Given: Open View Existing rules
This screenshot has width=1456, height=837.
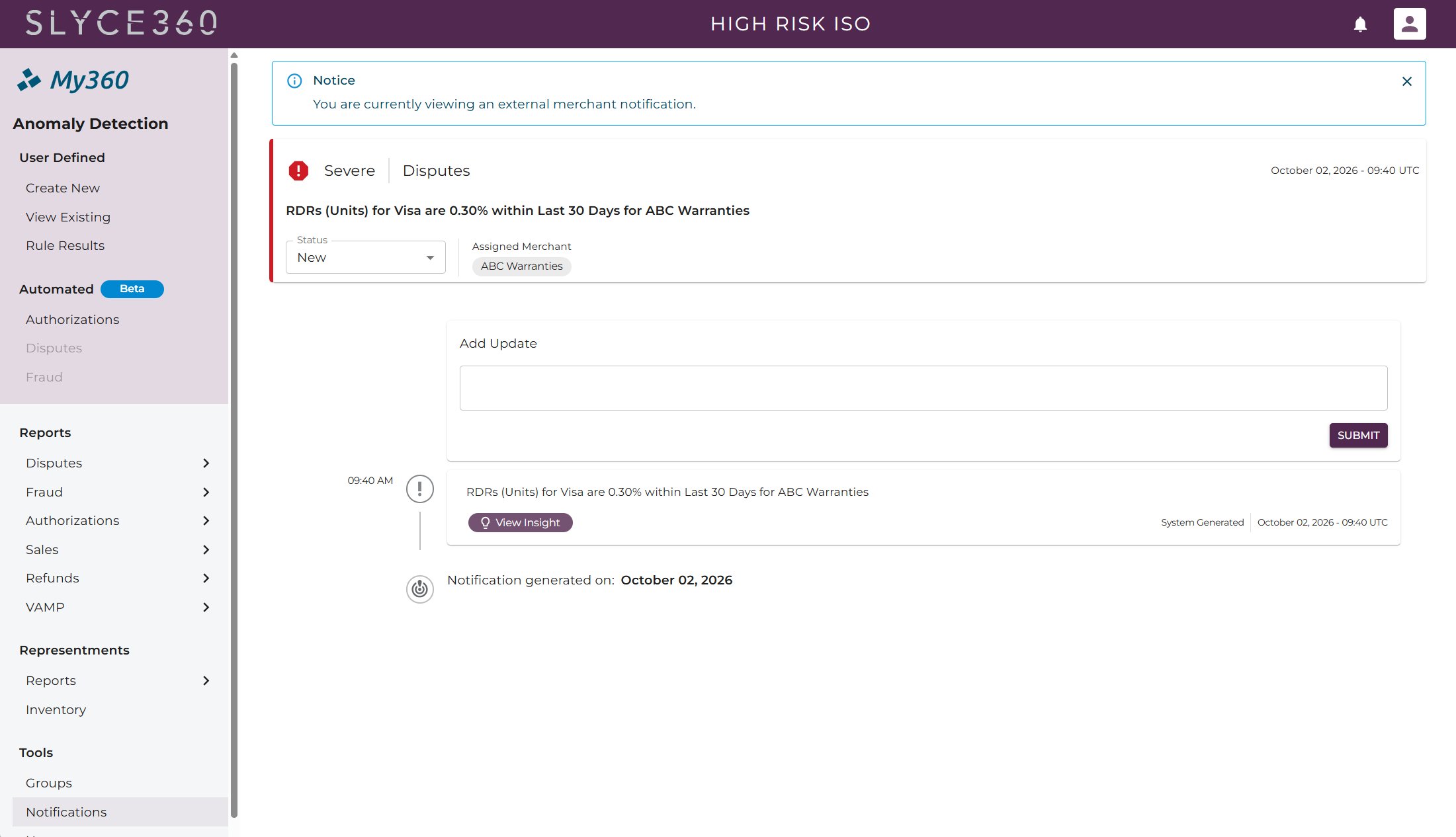Looking at the screenshot, I should click(x=68, y=217).
